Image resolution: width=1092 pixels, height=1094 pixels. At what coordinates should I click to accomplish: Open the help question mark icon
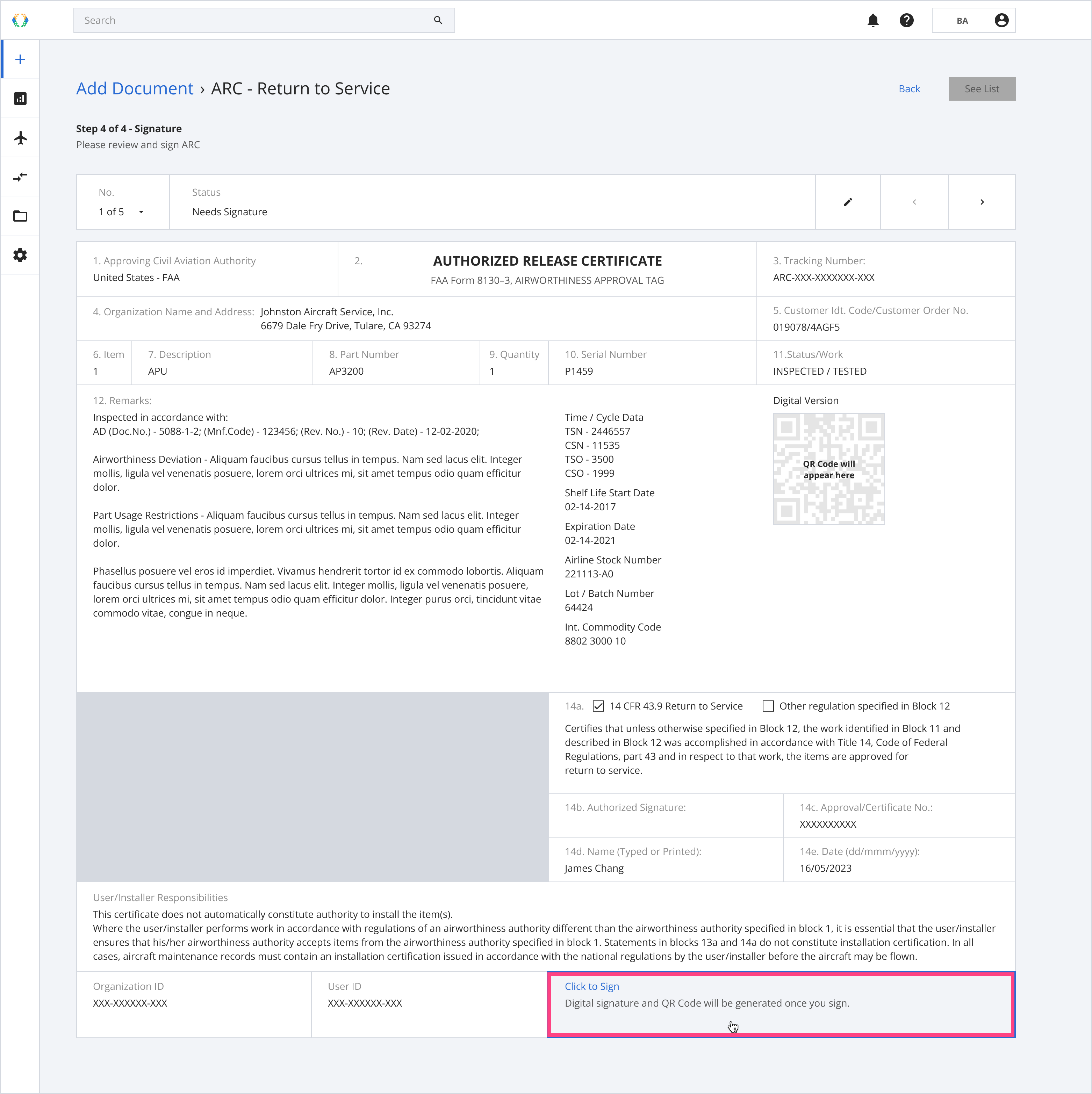tap(906, 20)
